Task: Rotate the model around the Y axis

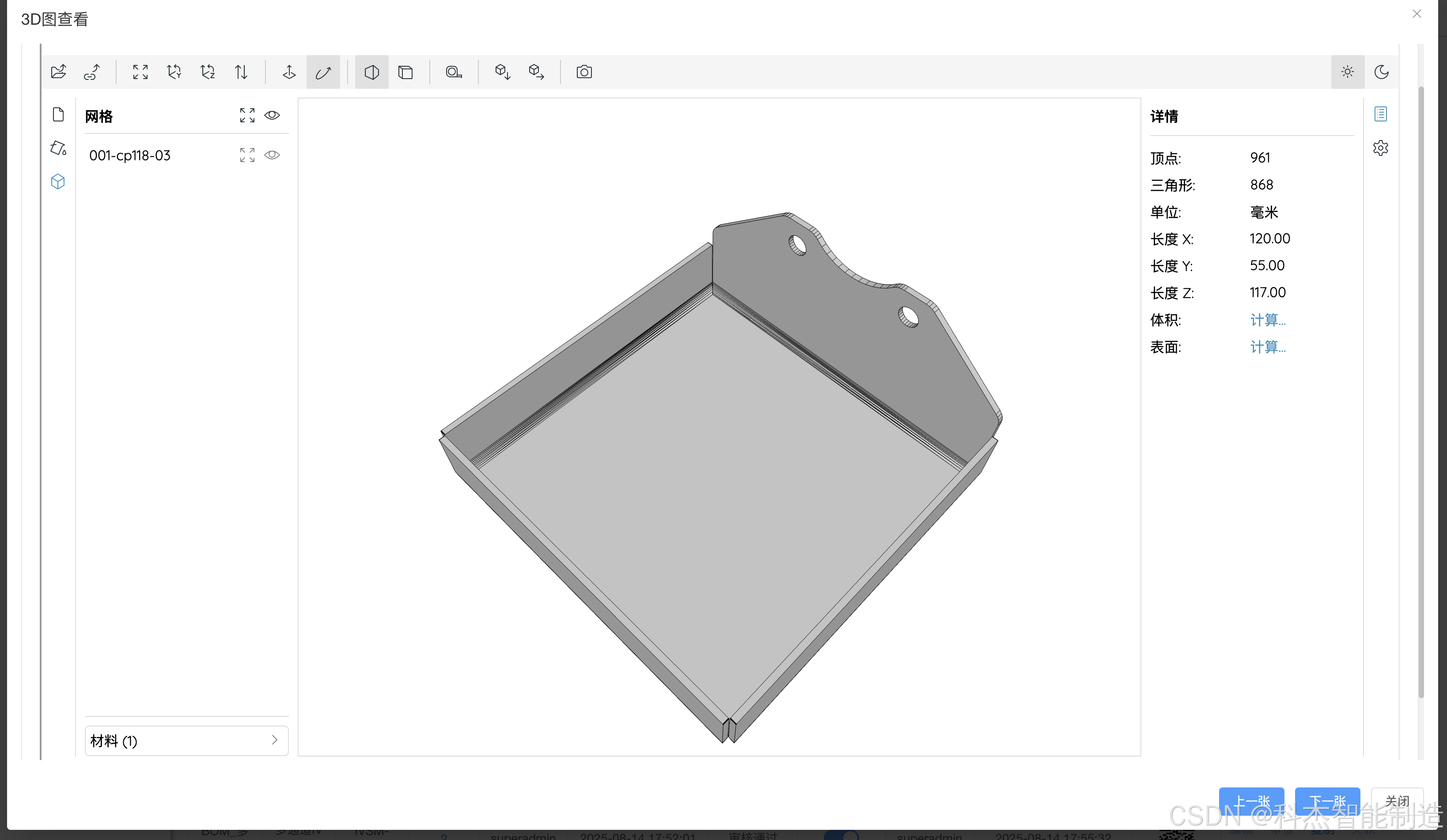Action: click(174, 72)
